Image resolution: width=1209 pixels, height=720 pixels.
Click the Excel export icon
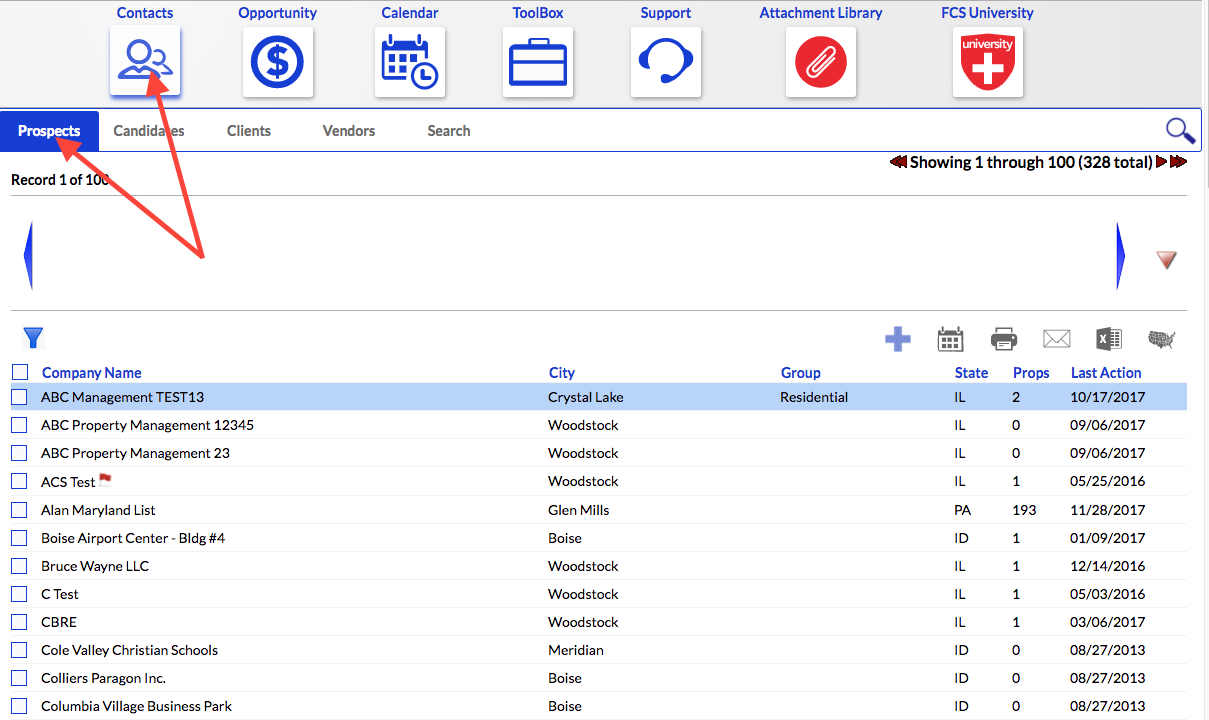1108,339
